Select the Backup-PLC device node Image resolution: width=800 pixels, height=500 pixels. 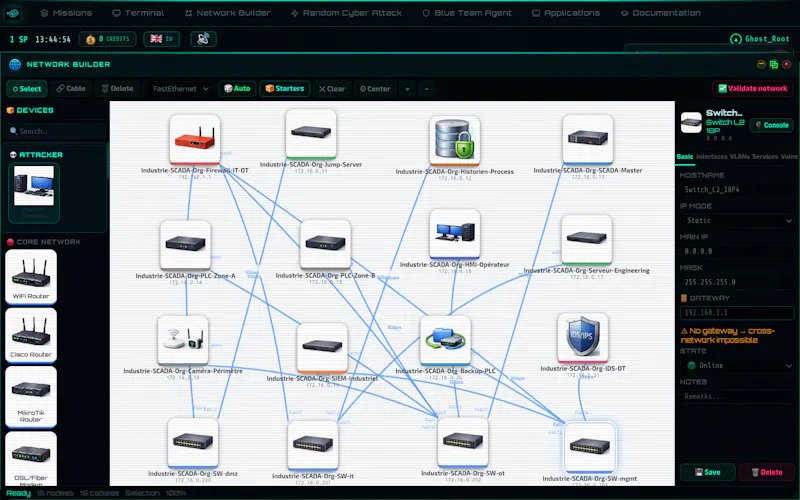(445, 340)
